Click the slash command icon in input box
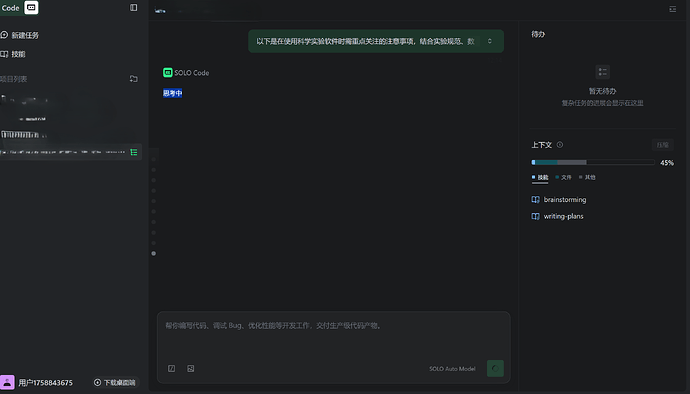690x394 pixels. click(x=172, y=368)
